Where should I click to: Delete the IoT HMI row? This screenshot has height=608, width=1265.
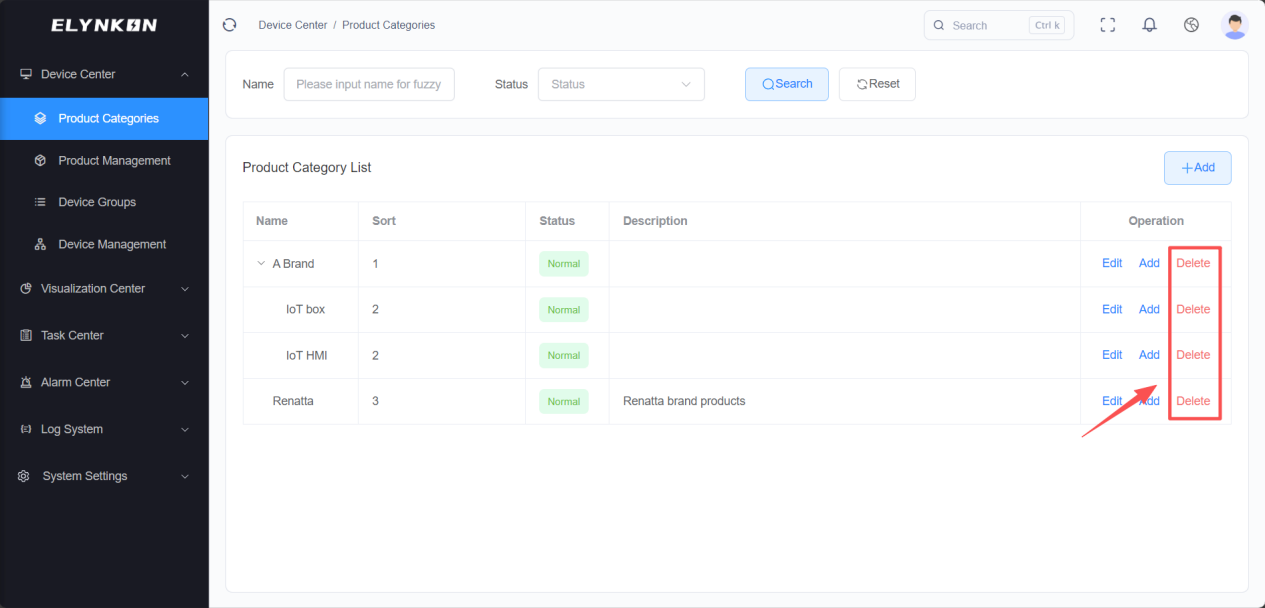(x=1193, y=355)
